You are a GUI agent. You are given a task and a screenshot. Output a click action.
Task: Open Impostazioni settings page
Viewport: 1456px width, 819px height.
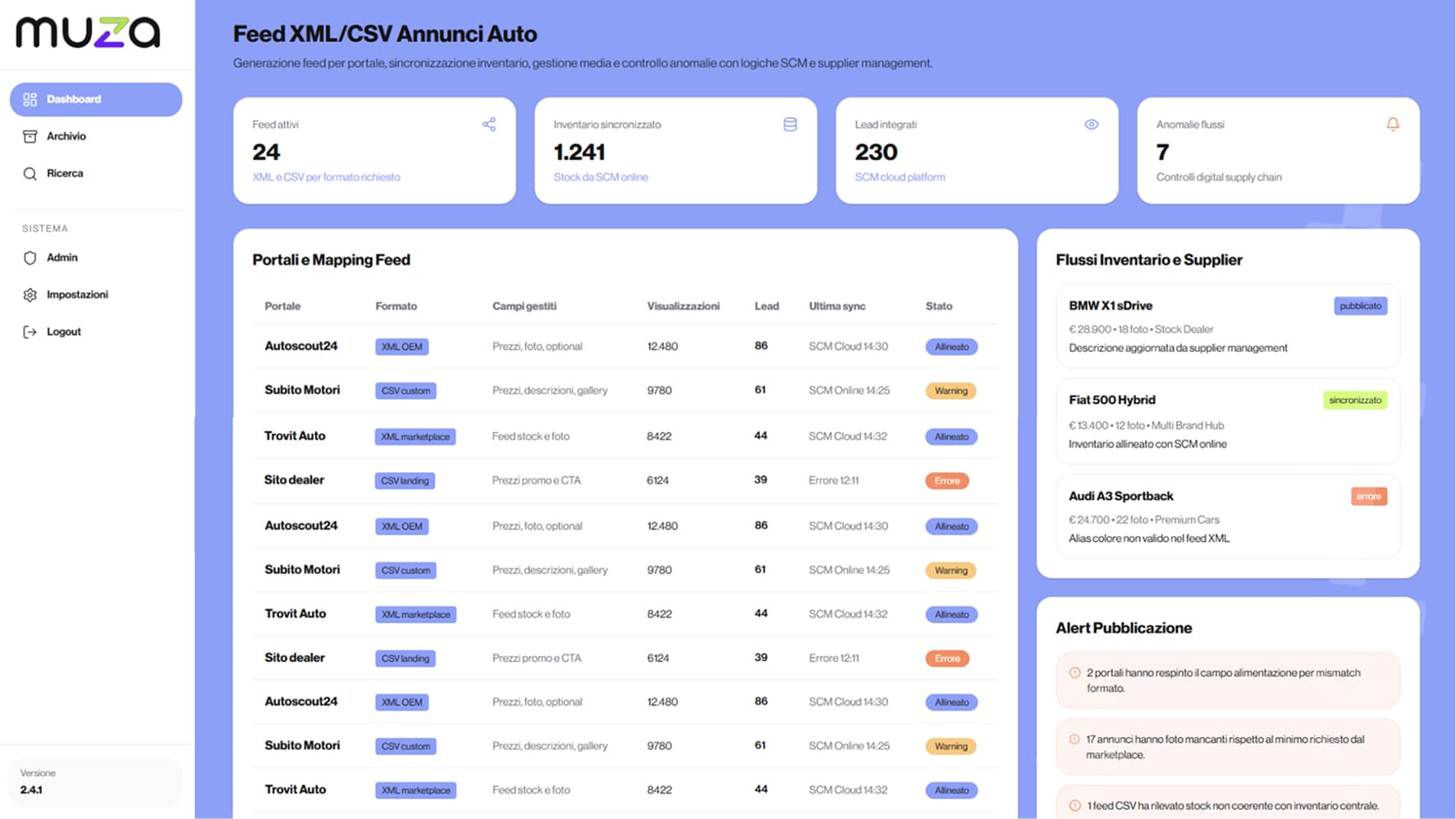(x=96, y=295)
